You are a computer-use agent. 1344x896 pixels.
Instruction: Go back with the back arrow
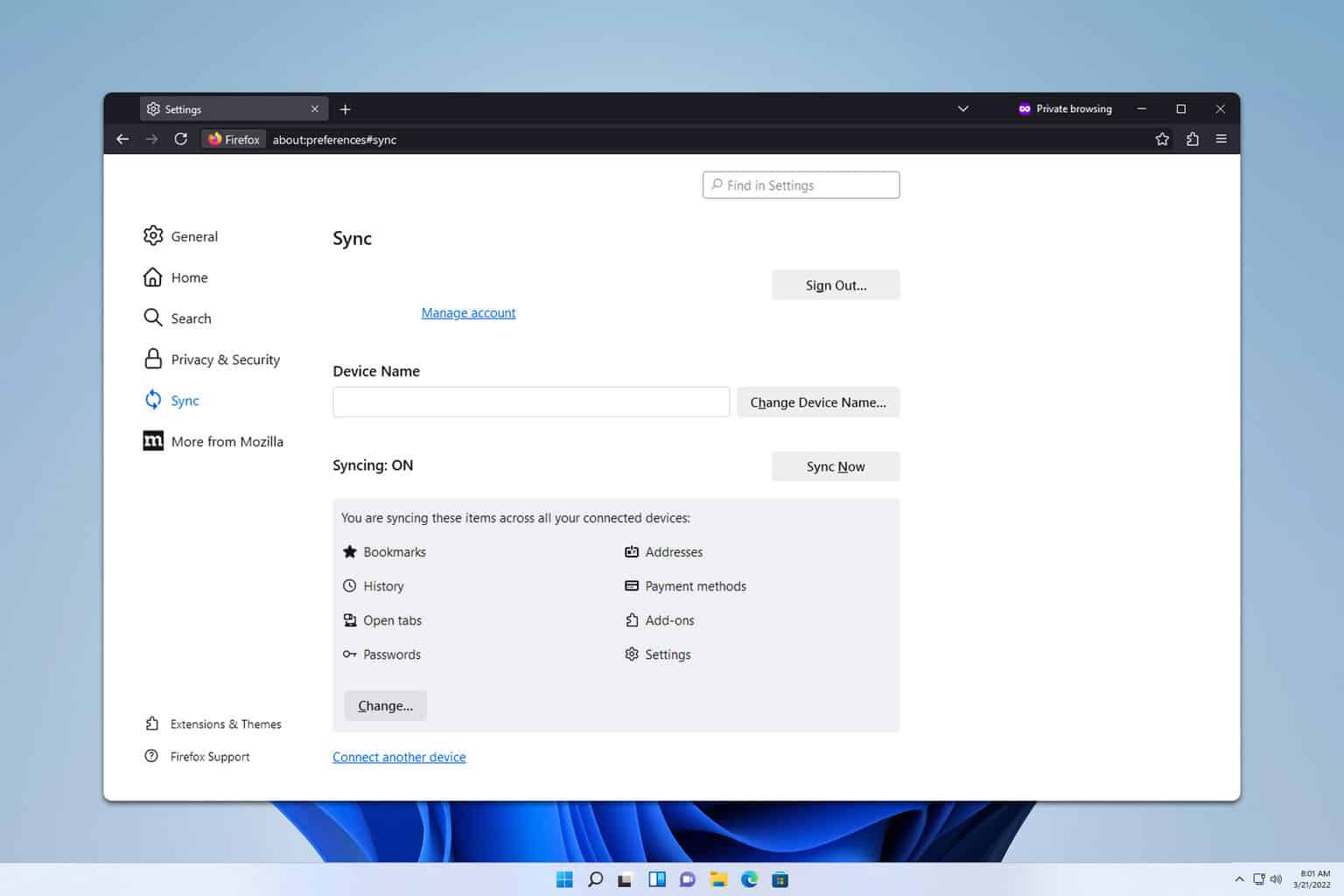click(122, 139)
